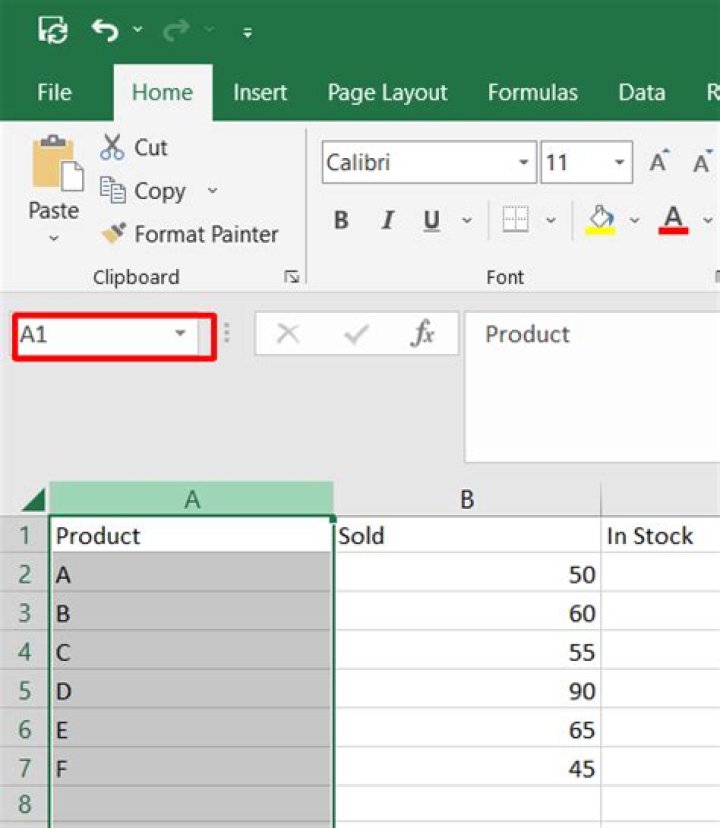The height and width of the screenshot is (828, 720).
Task: Select cell with product E
Action: coord(191,729)
